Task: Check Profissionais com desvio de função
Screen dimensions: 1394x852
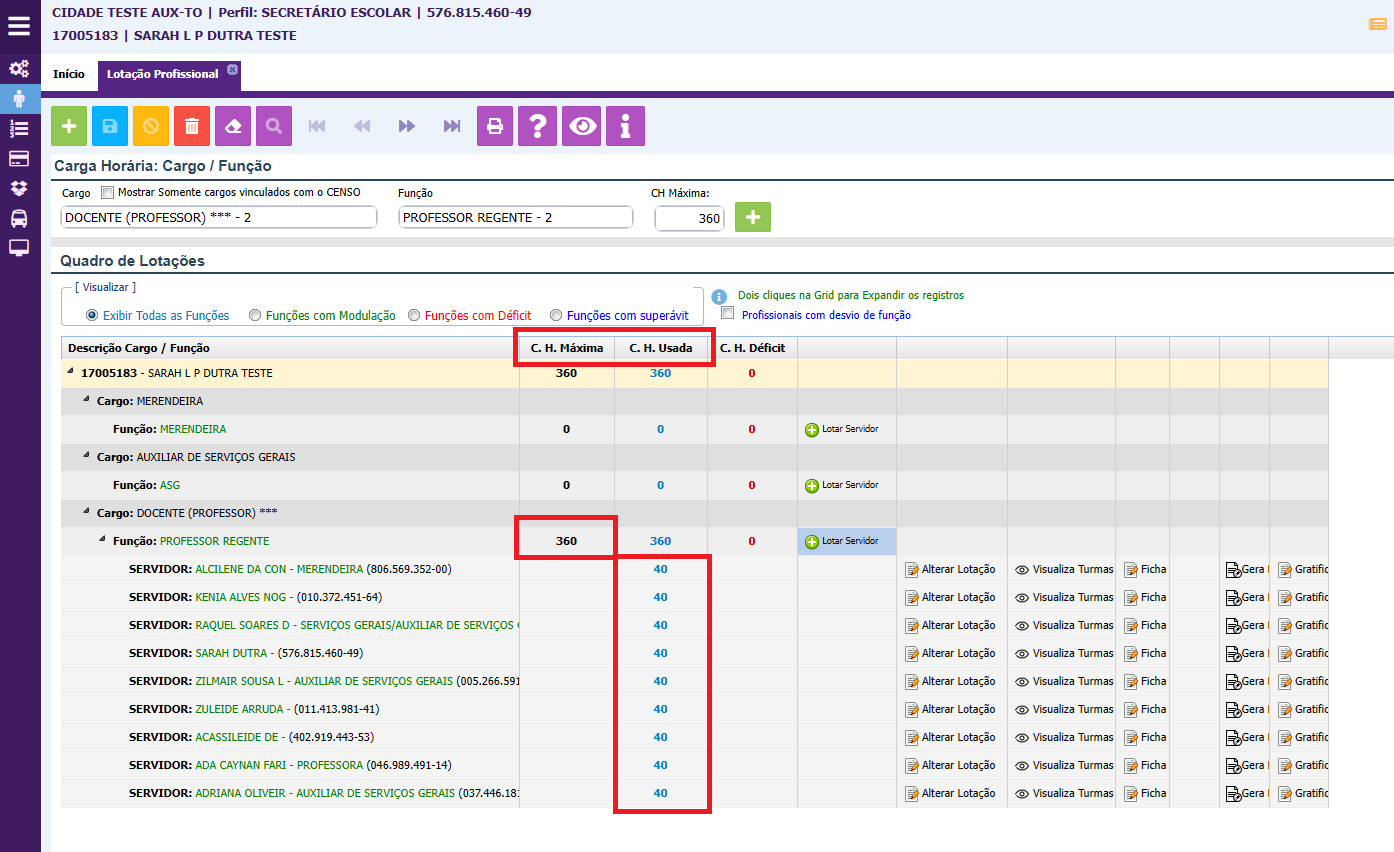Action: coord(728,314)
